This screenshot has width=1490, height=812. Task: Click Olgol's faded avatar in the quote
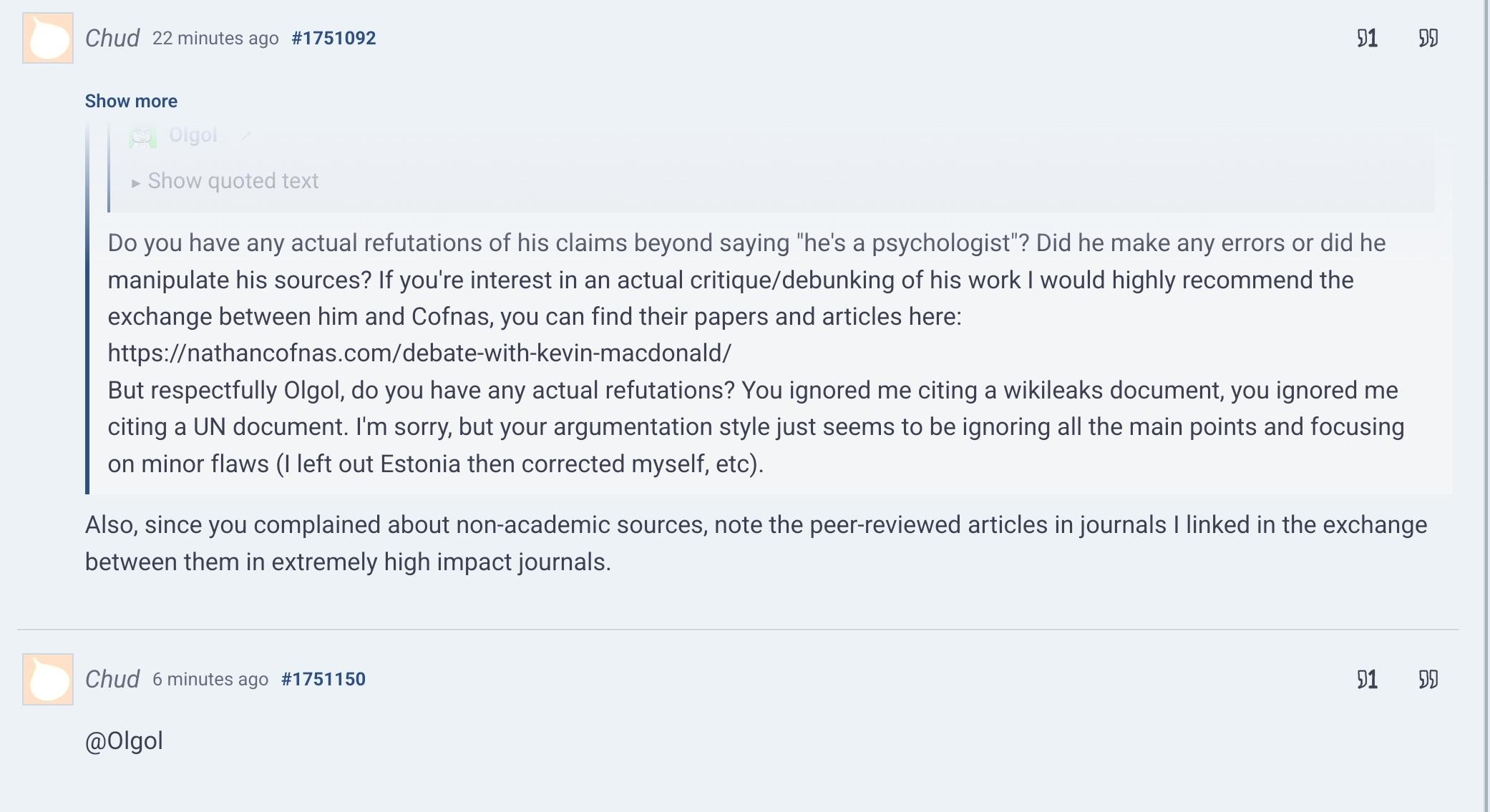point(142,136)
